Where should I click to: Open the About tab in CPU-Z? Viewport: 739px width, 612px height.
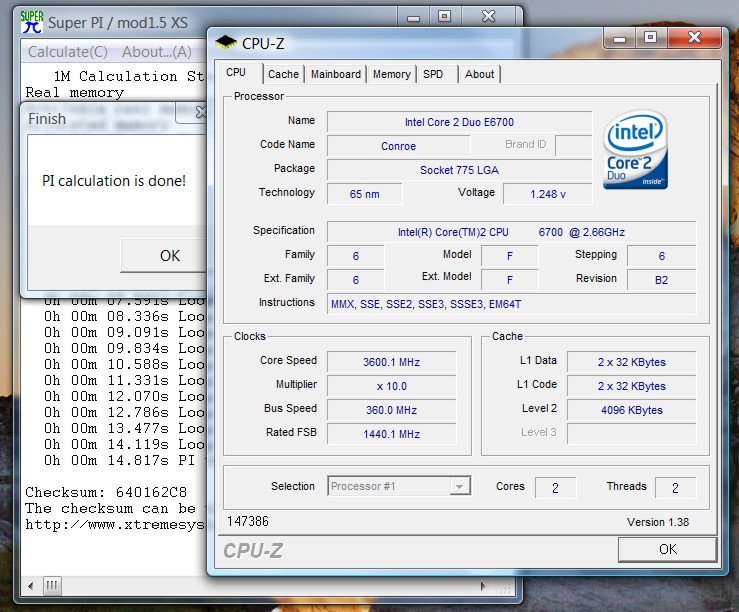479,74
